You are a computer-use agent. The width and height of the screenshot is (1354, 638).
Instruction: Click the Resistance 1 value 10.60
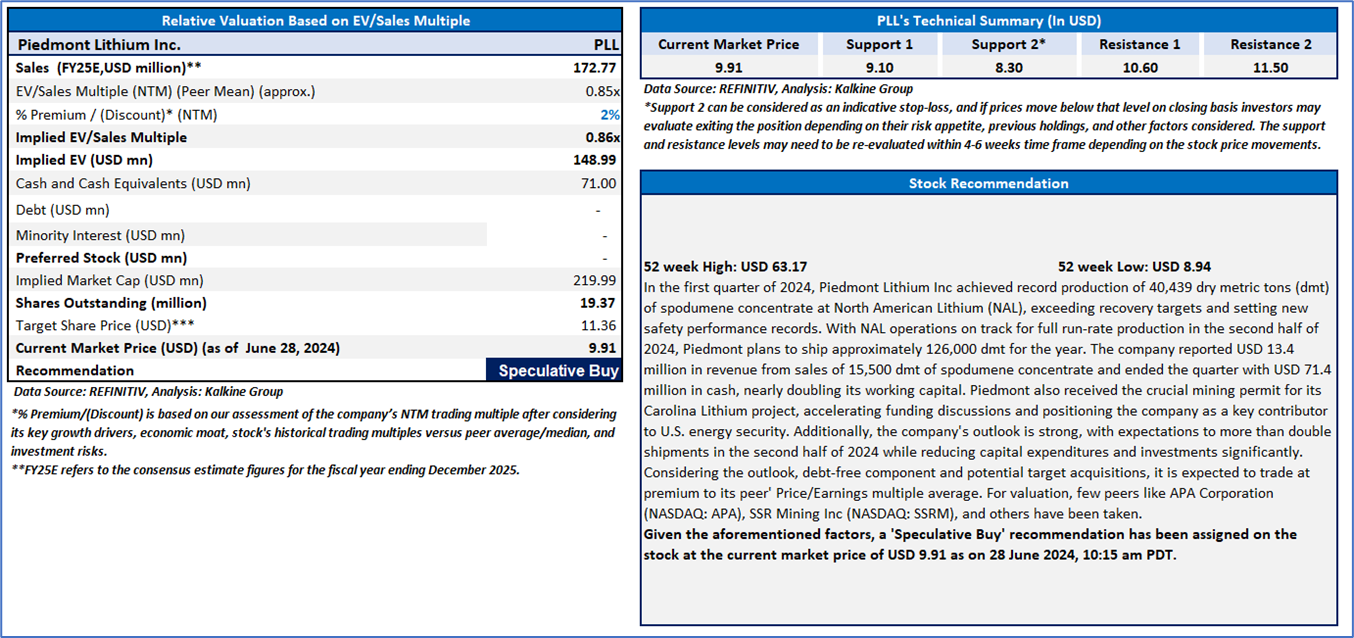1139,68
